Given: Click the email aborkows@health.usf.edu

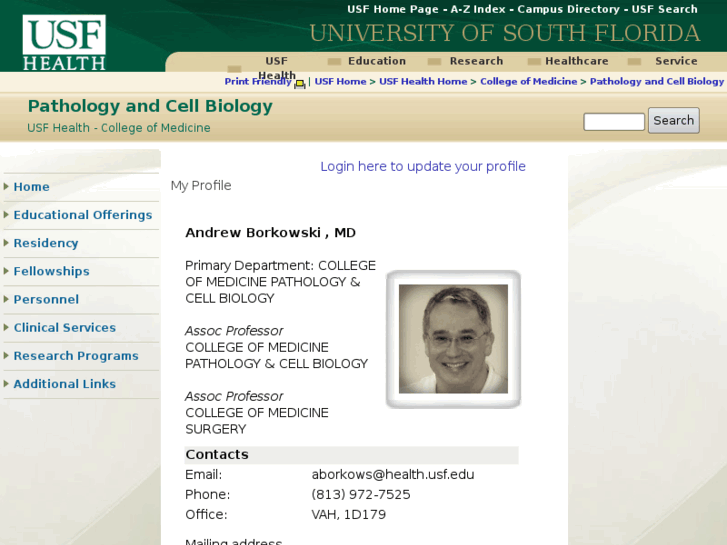Looking at the screenshot, I should pos(393,474).
